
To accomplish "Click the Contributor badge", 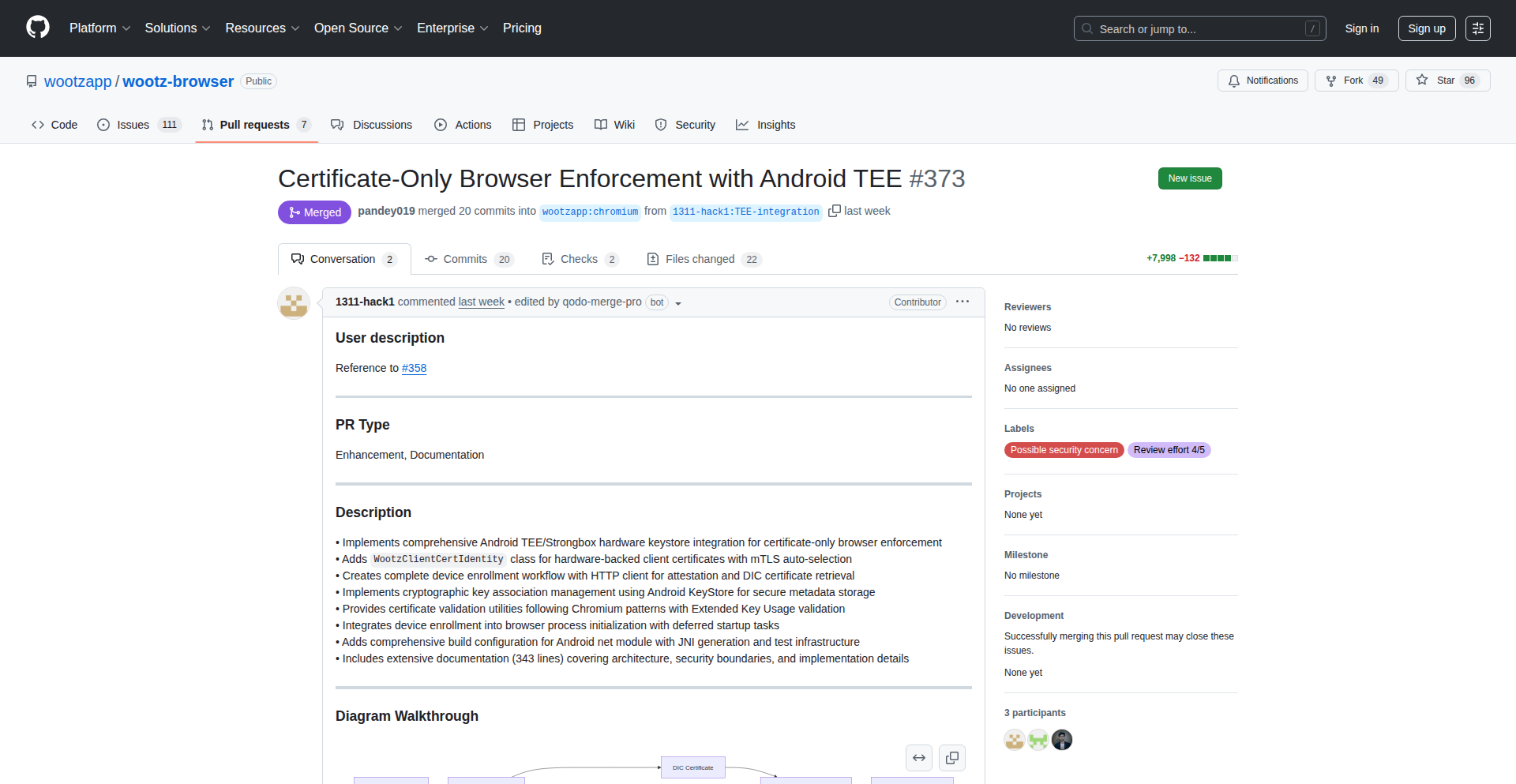I will 917,302.
